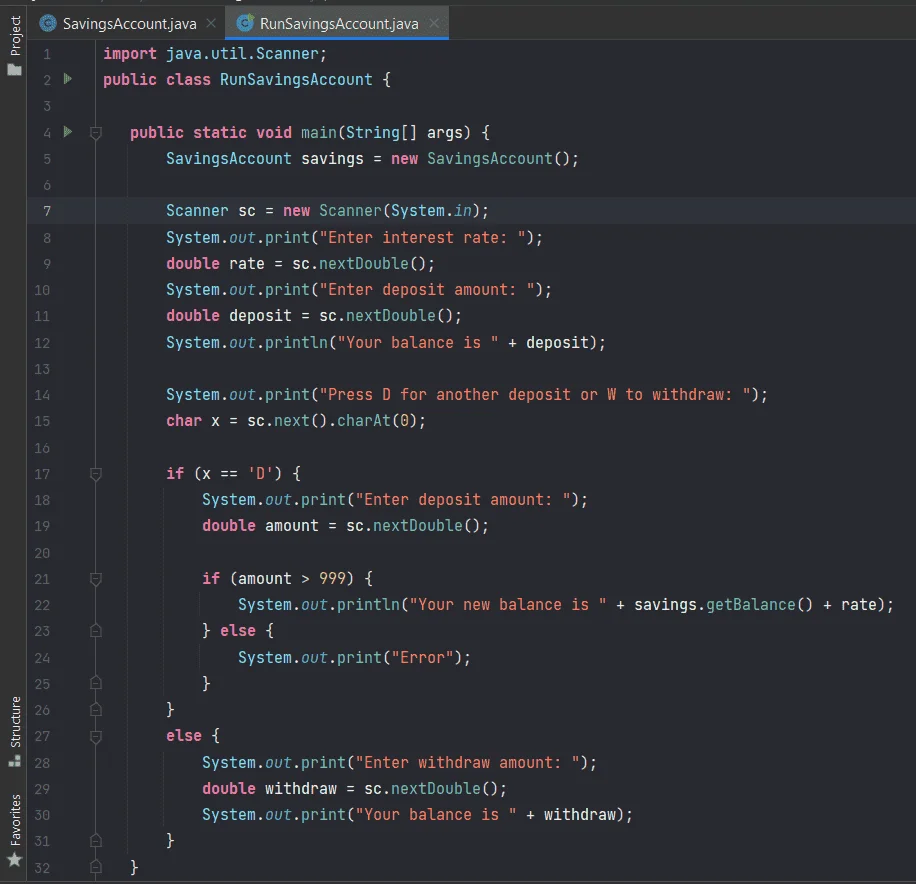The width and height of the screenshot is (916, 884).
Task: Select the RunSavingsAccount.java tab
Action: click(338, 23)
